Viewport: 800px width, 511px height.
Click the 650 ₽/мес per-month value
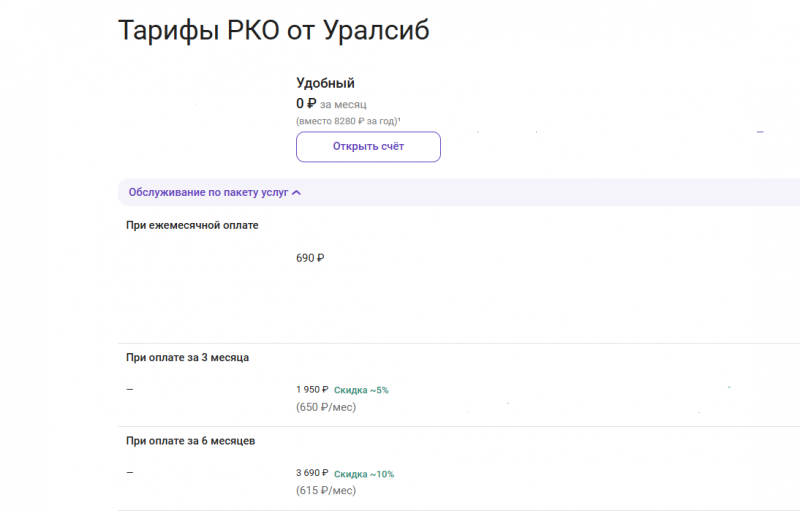tap(326, 407)
